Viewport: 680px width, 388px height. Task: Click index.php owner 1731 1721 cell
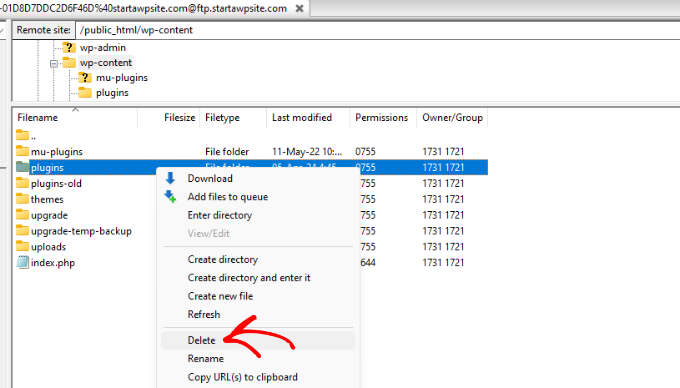[x=443, y=263]
